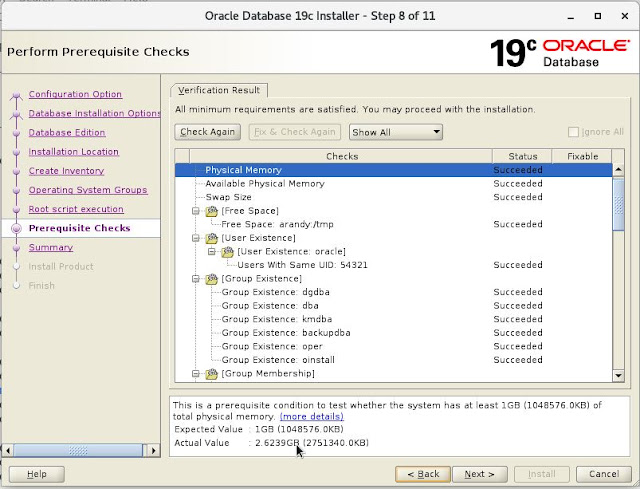Click the sidebar scroll right arrow

[153, 451]
